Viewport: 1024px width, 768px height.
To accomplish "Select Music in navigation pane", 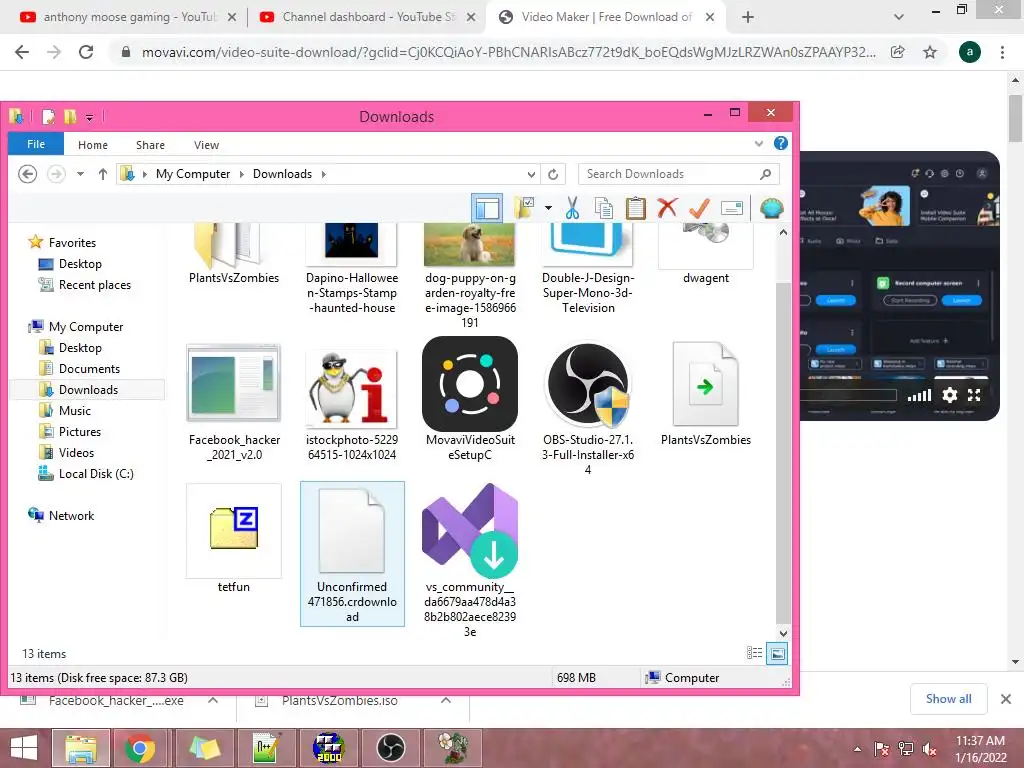I will pyautogui.click(x=74, y=411).
